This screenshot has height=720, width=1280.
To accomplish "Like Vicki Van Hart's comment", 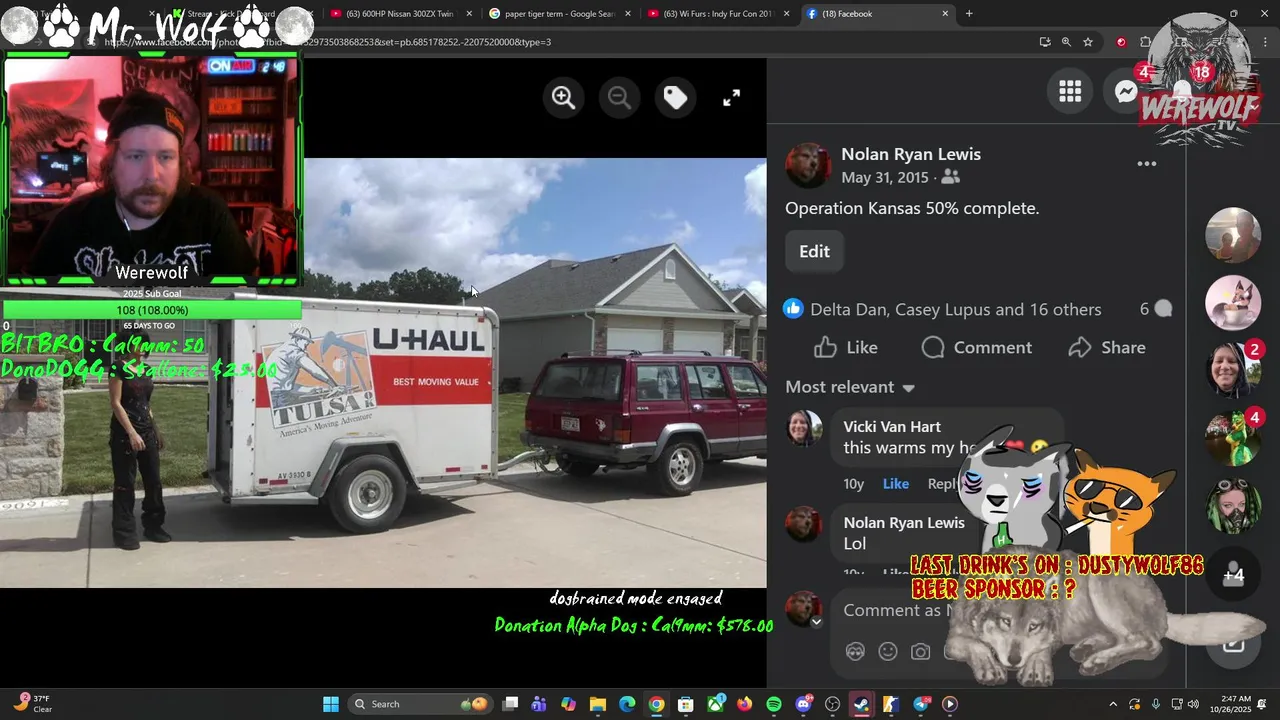I will [896, 483].
